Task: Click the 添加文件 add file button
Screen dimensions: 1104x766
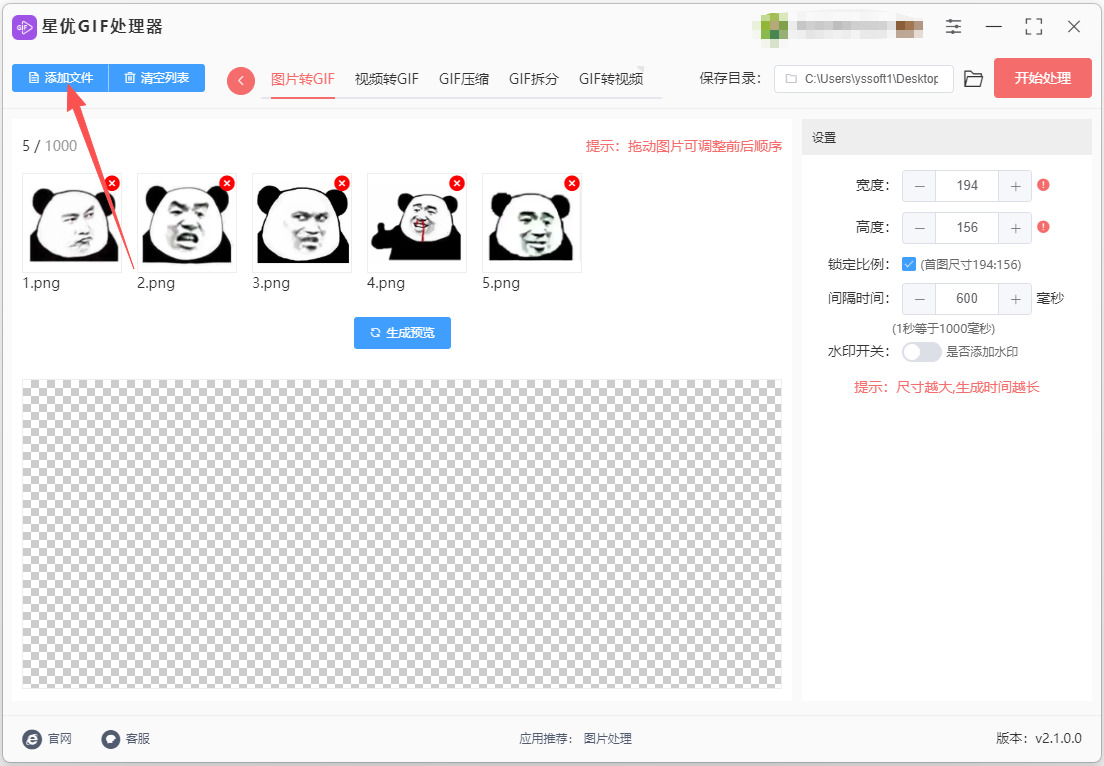Action: 61,78
